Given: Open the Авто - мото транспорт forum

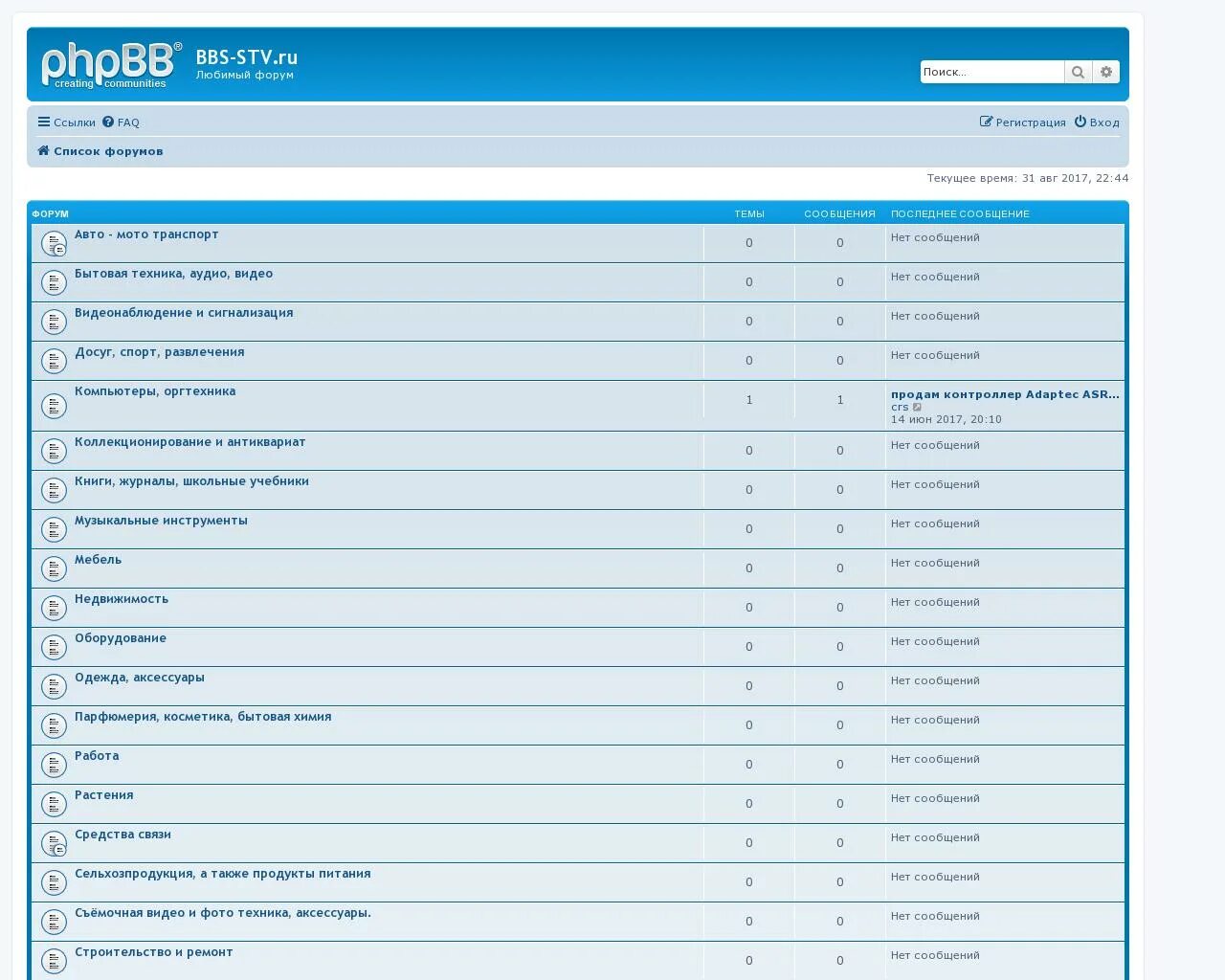Looking at the screenshot, I should pos(146,234).
